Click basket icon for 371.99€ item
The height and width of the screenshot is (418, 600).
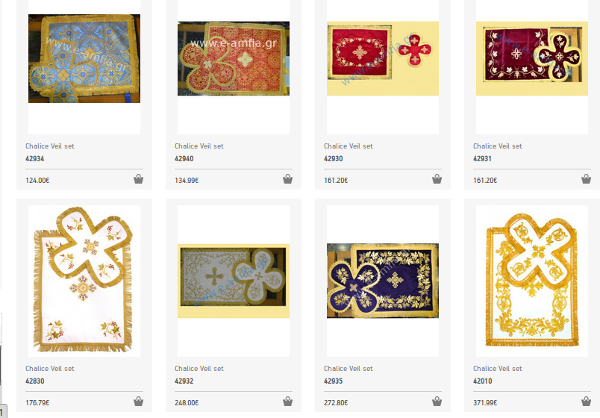[x=586, y=401]
